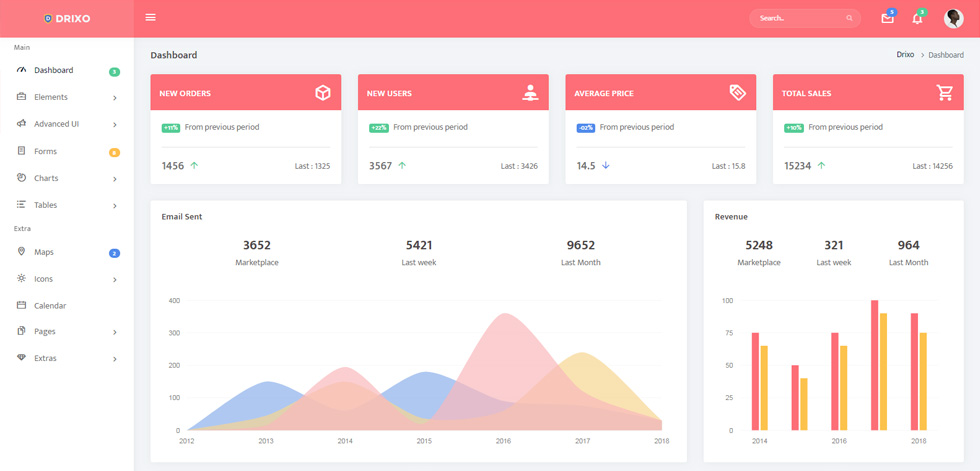
Task: Click the Tables list icon
Action: tap(21, 204)
